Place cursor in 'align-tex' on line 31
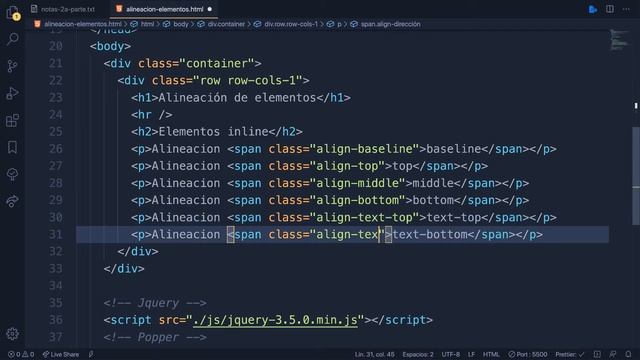Image resolution: width=640 pixels, height=360 pixels. [x=347, y=235]
